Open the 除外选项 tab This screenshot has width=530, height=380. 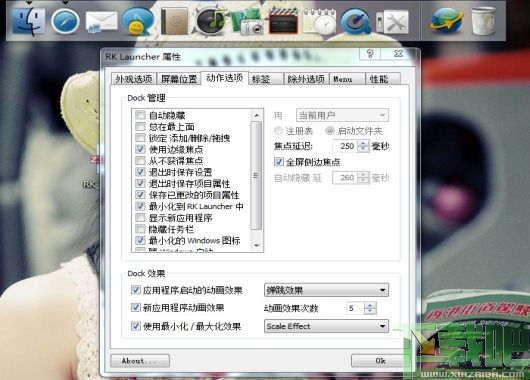click(x=306, y=79)
